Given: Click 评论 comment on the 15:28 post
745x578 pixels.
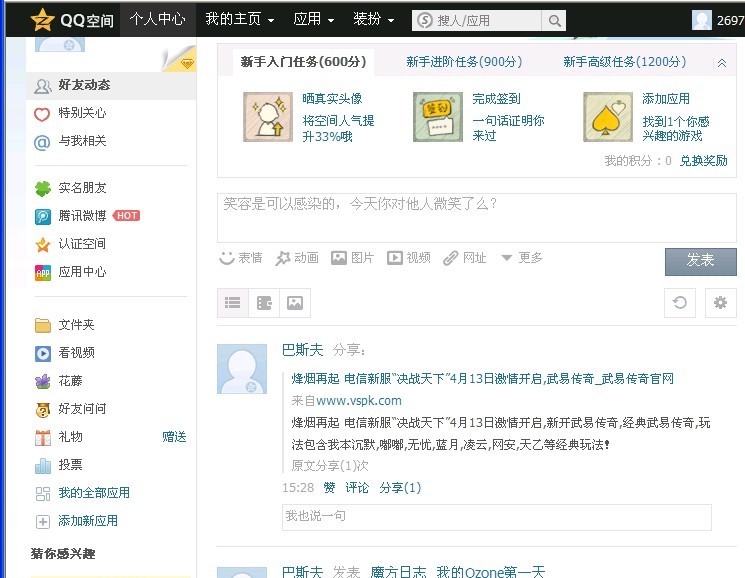Looking at the screenshot, I should 357,488.
